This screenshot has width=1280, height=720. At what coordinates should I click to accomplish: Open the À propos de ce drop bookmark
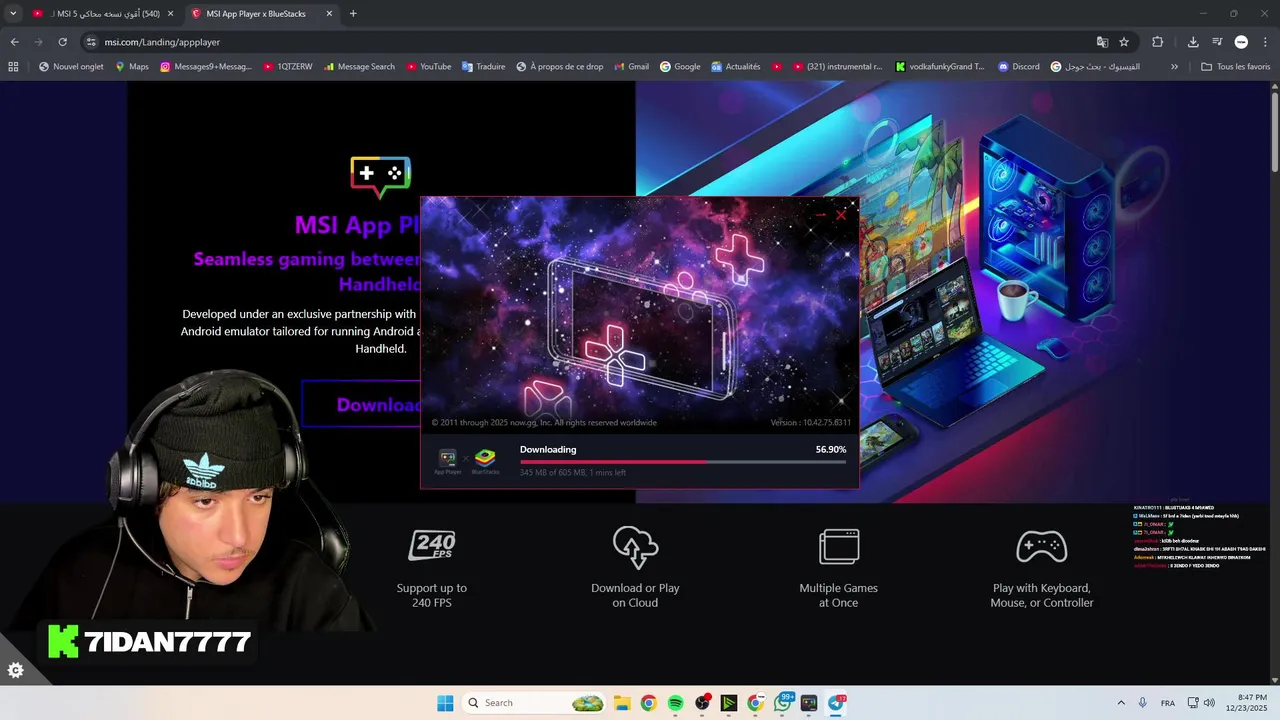point(560,67)
